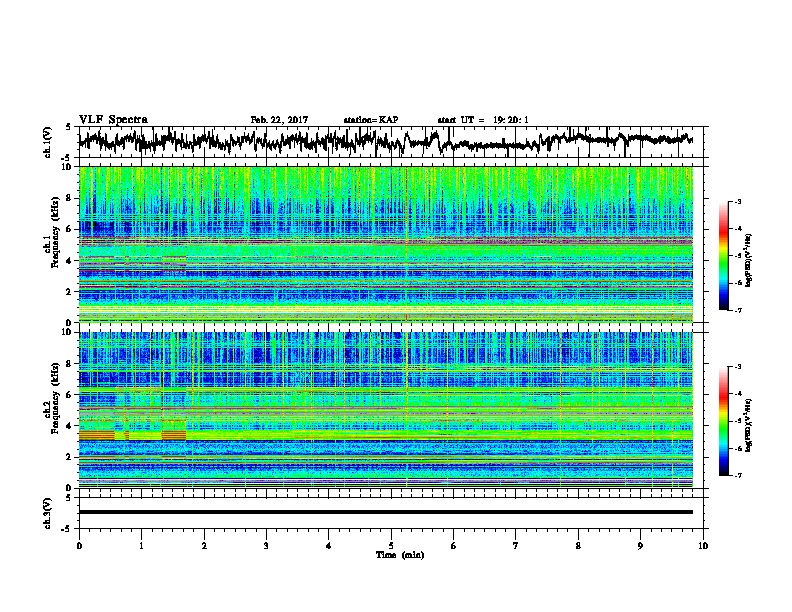Click time axis tick label 5
Screen dimensions: 792x612
(391, 546)
